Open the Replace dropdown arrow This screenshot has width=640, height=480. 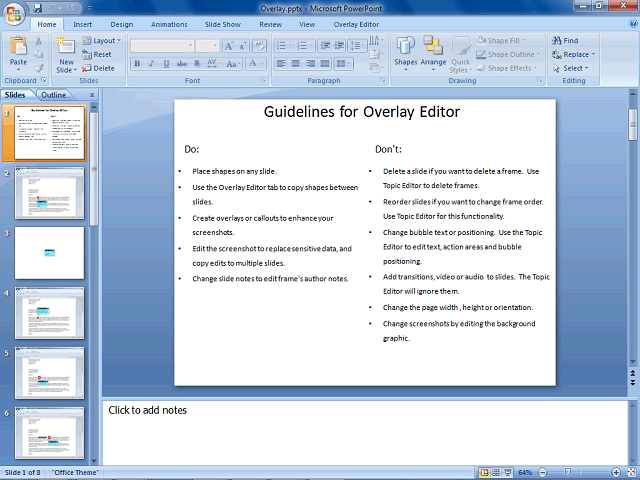click(x=593, y=54)
